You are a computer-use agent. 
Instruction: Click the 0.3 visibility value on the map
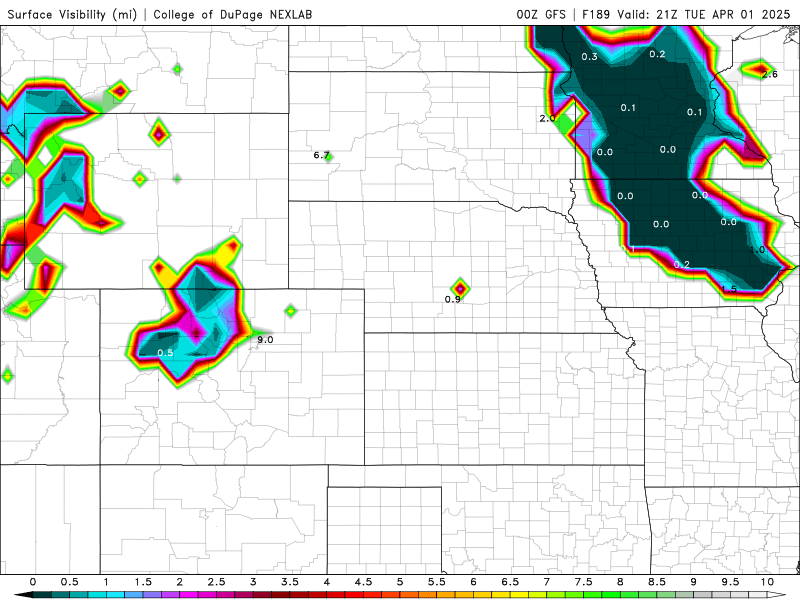point(589,57)
